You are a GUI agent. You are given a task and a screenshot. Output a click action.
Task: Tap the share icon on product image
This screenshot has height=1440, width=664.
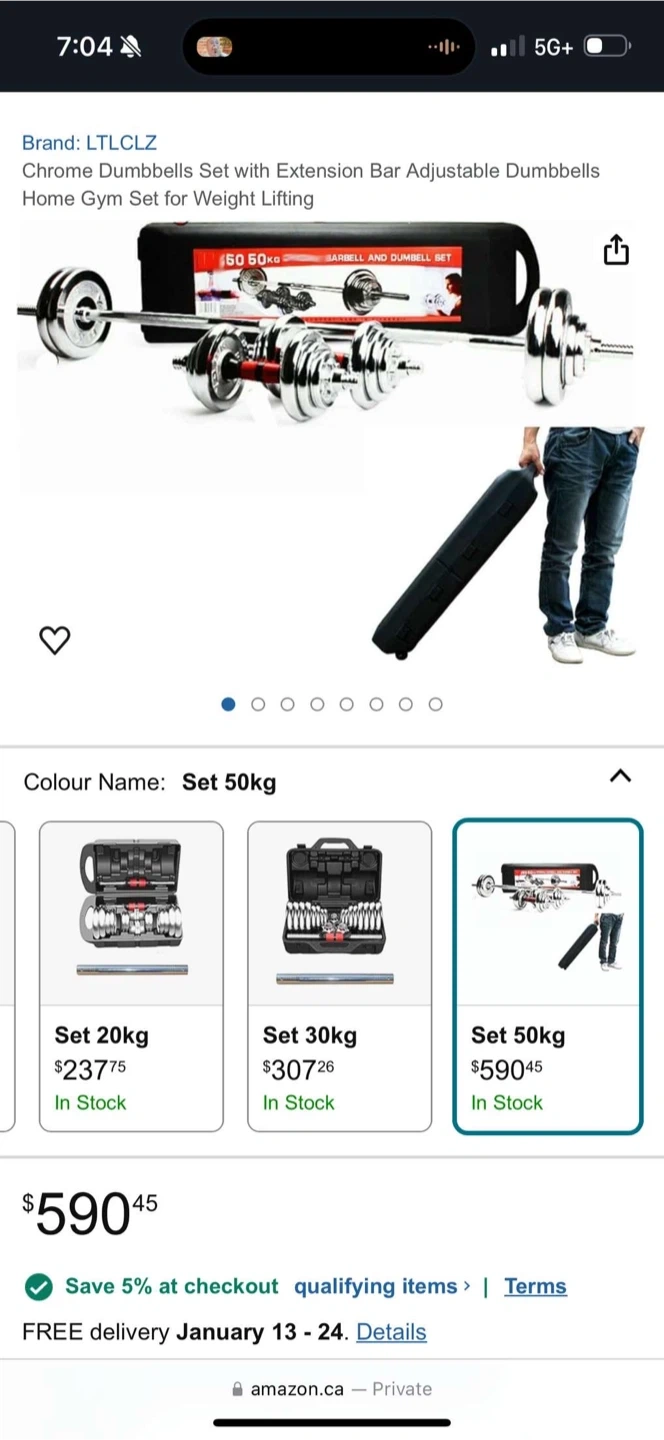tap(616, 249)
